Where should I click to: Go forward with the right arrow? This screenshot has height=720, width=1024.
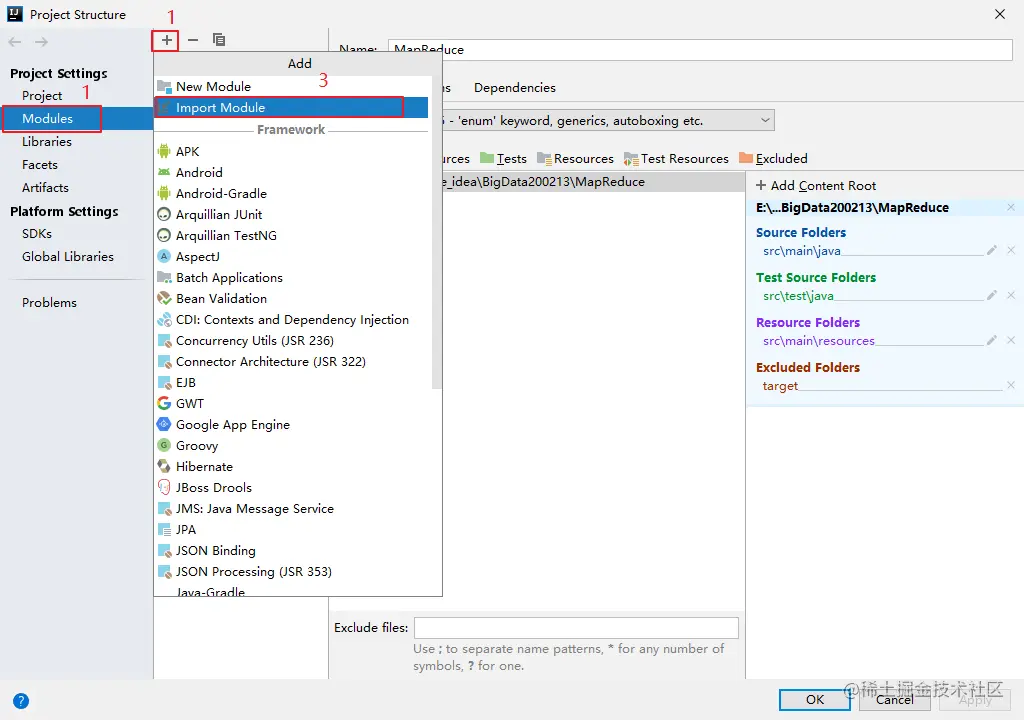41,42
